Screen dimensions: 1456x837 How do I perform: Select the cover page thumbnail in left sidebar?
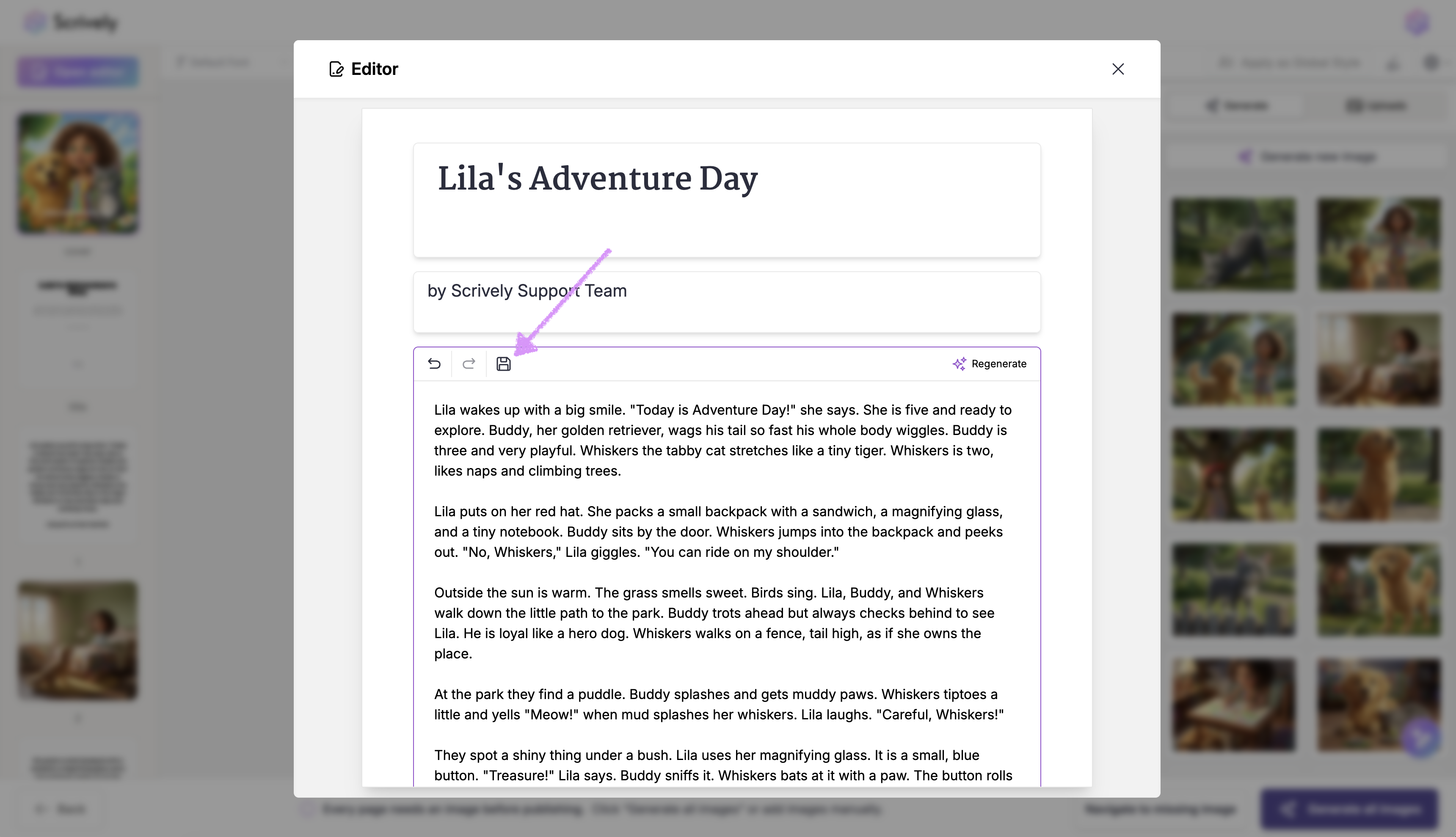(x=77, y=173)
